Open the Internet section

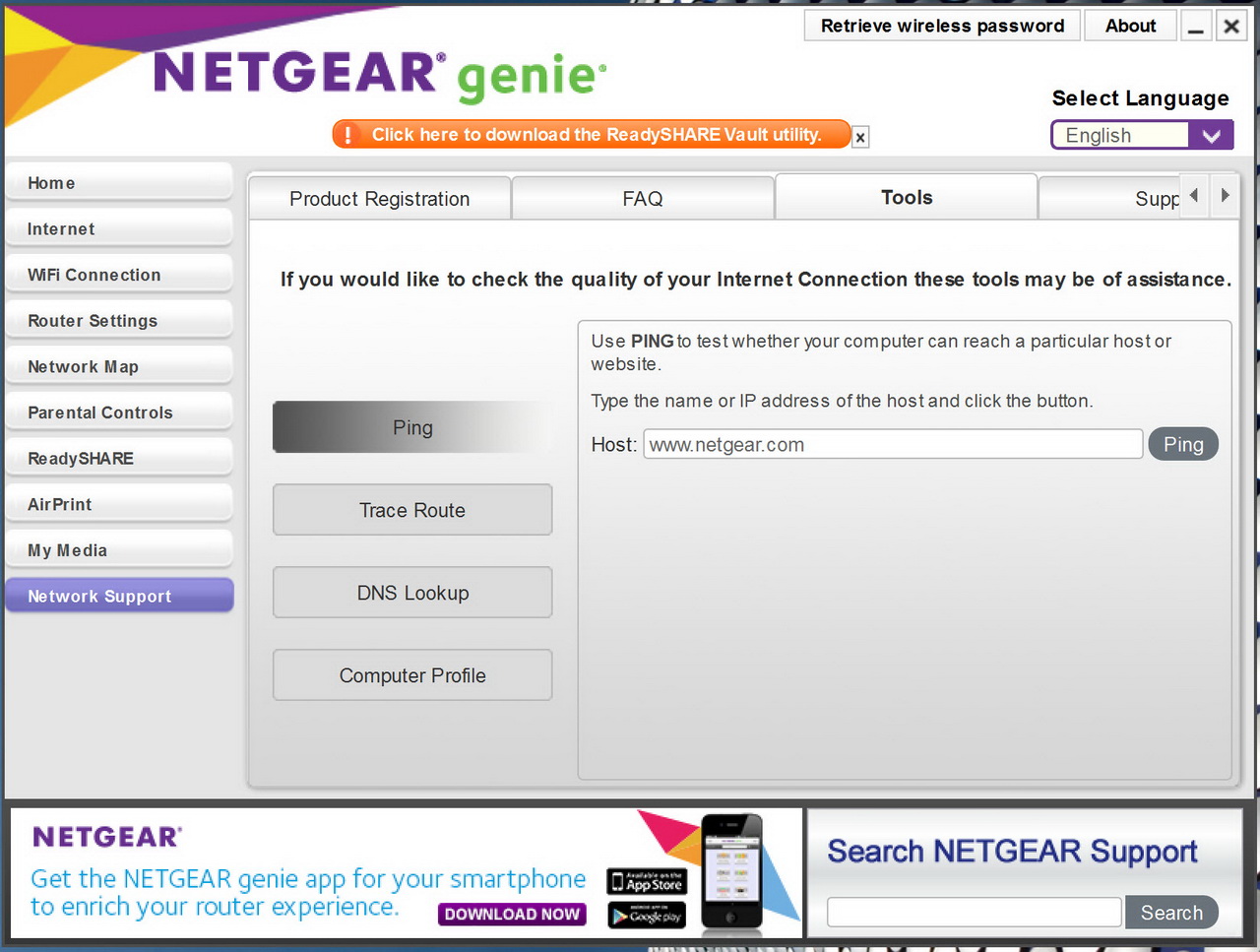tap(119, 229)
